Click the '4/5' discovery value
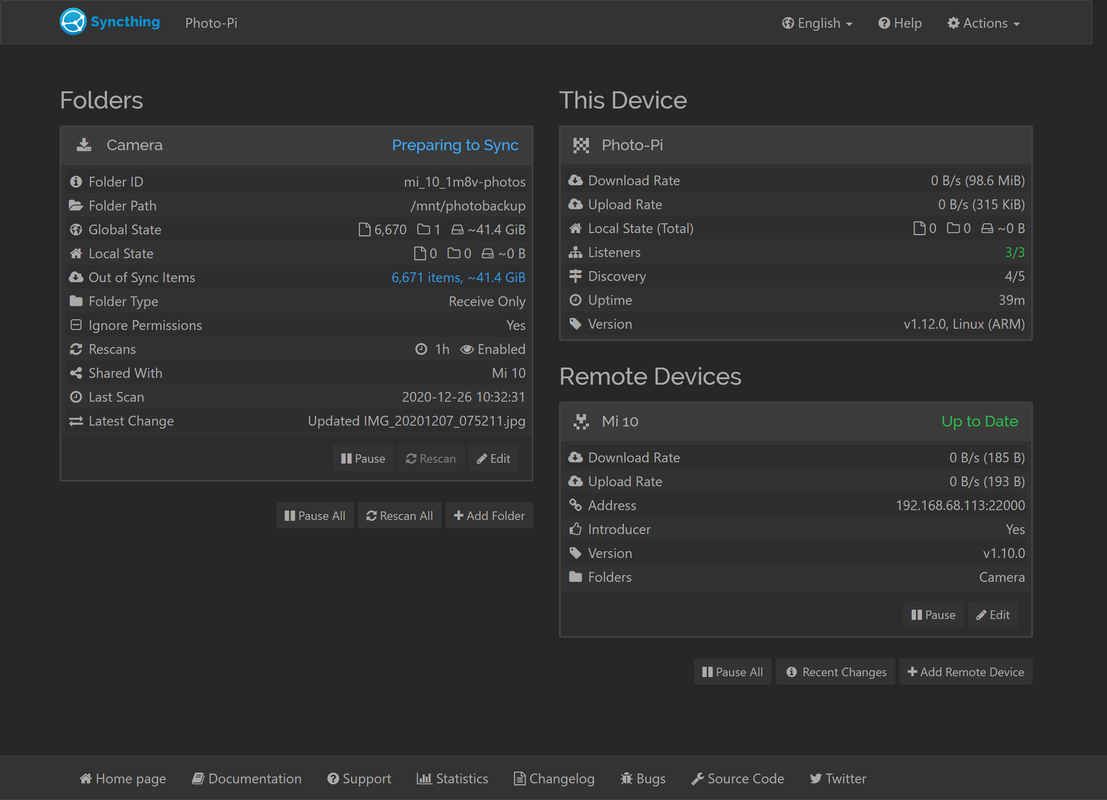Image resolution: width=1107 pixels, height=800 pixels. point(1015,276)
